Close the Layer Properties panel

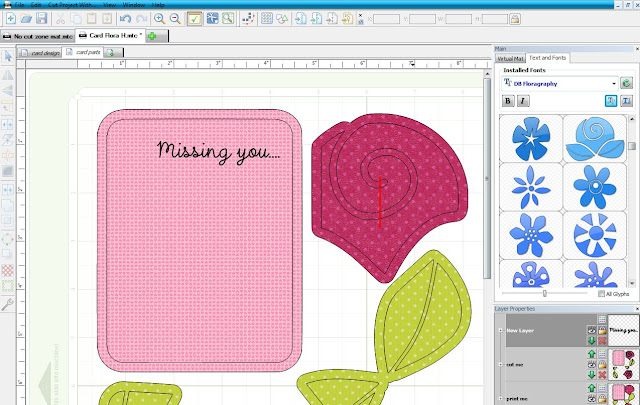pyautogui.click(x=637, y=309)
